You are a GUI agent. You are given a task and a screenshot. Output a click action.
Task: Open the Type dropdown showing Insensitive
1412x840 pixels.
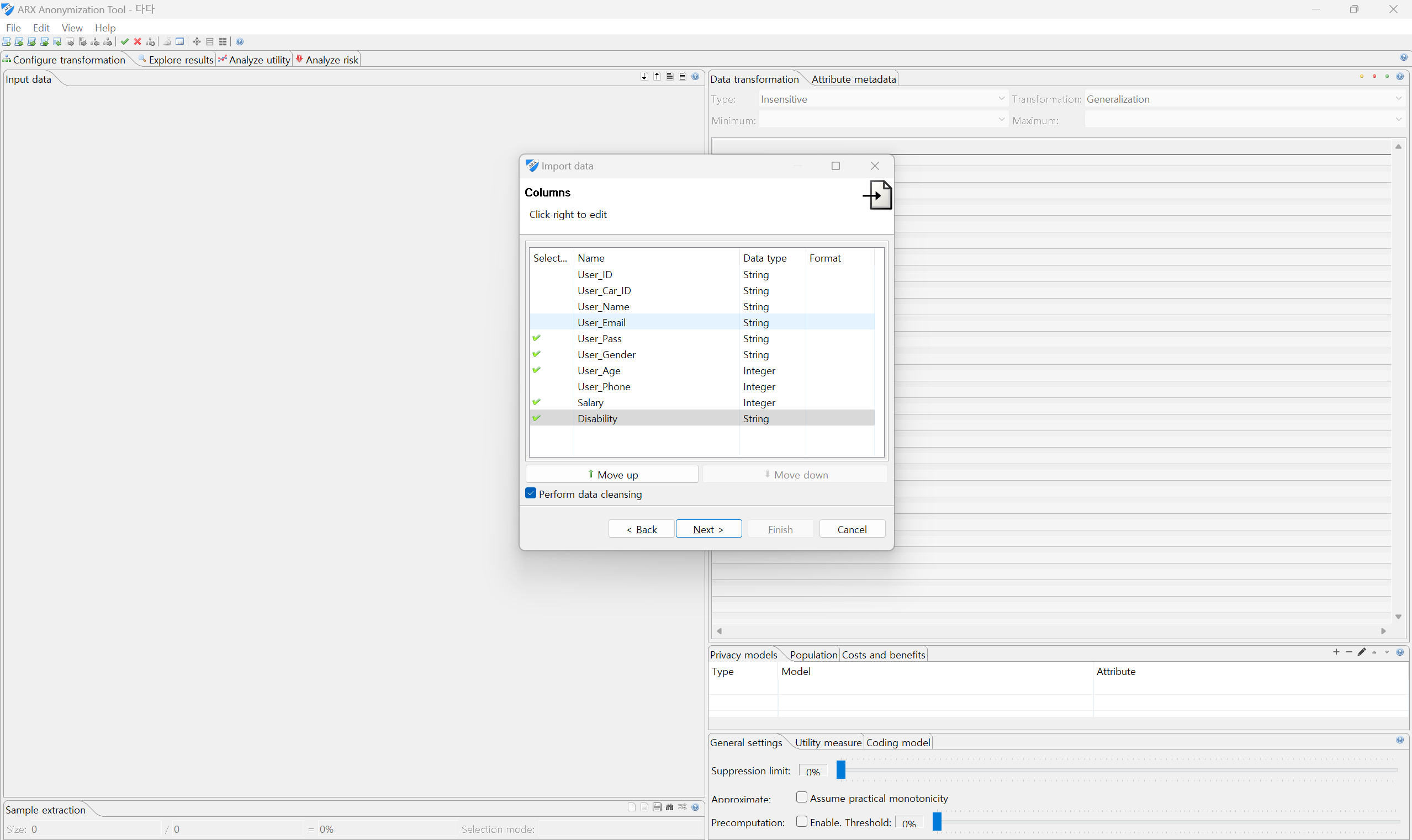pyautogui.click(x=882, y=99)
